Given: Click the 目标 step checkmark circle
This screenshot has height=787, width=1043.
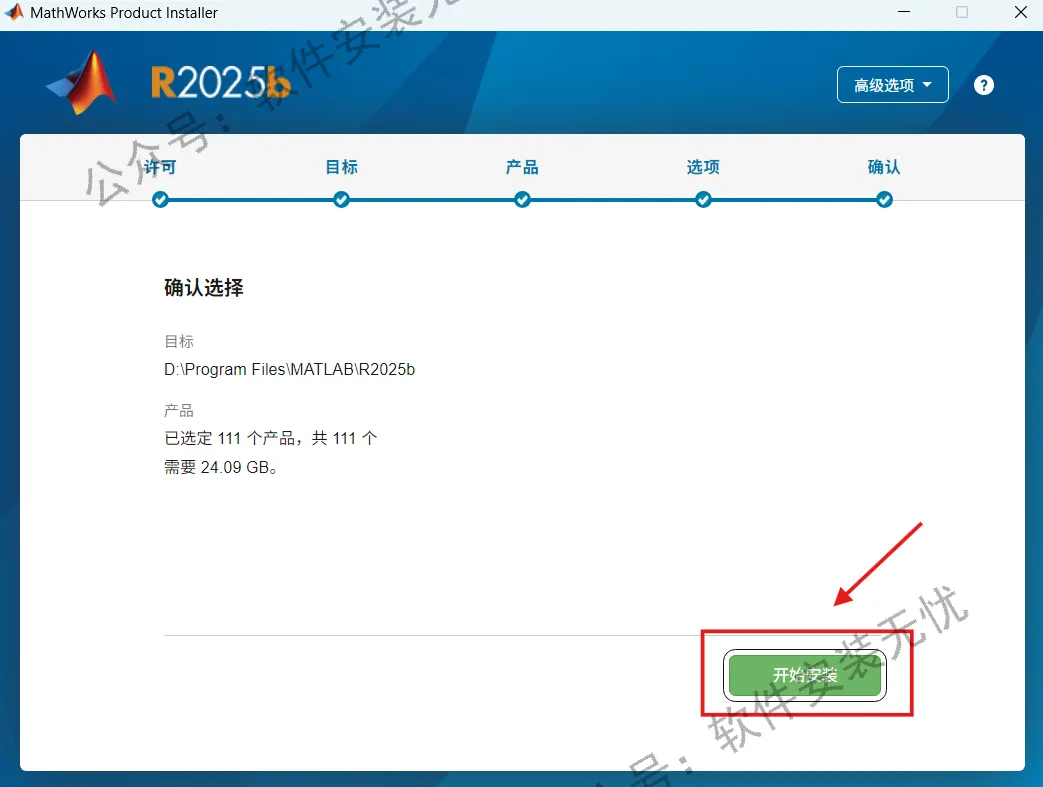Looking at the screenshot, I should 341,200.
